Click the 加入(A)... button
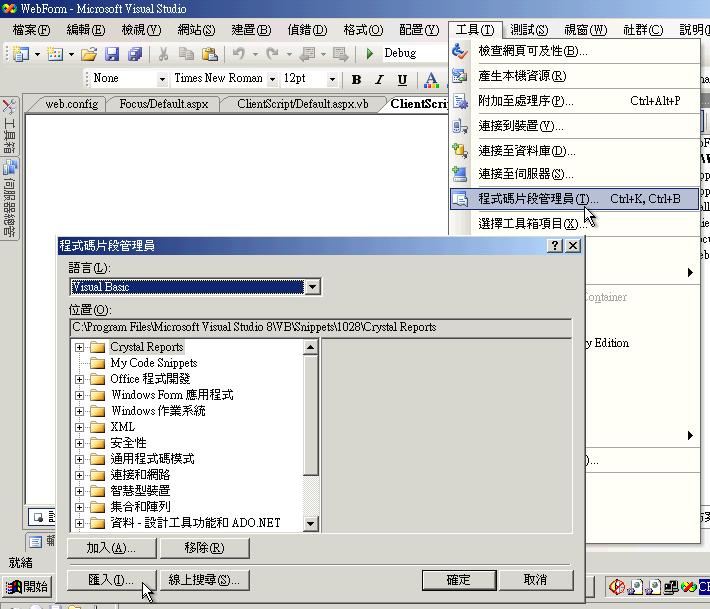Viewport: 710px width, 609px height. (111, 548)
